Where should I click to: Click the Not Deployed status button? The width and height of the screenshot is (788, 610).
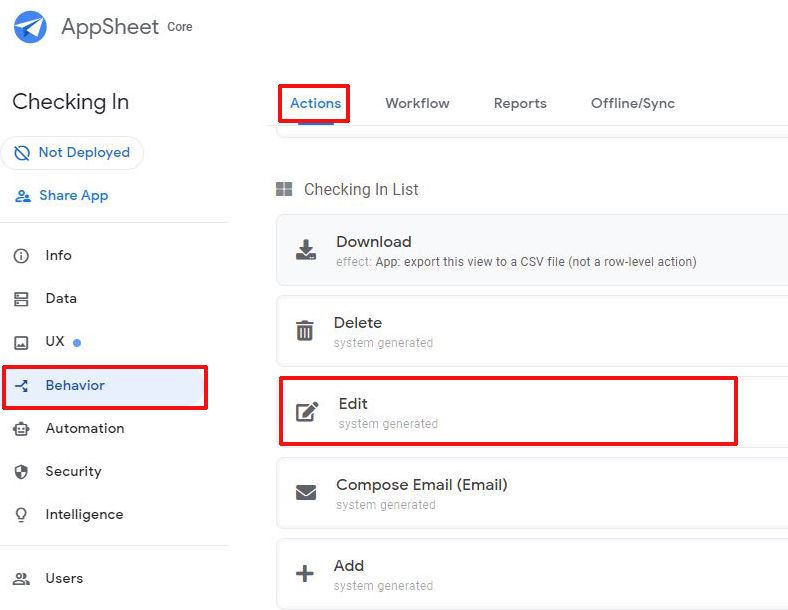(72, 153)
